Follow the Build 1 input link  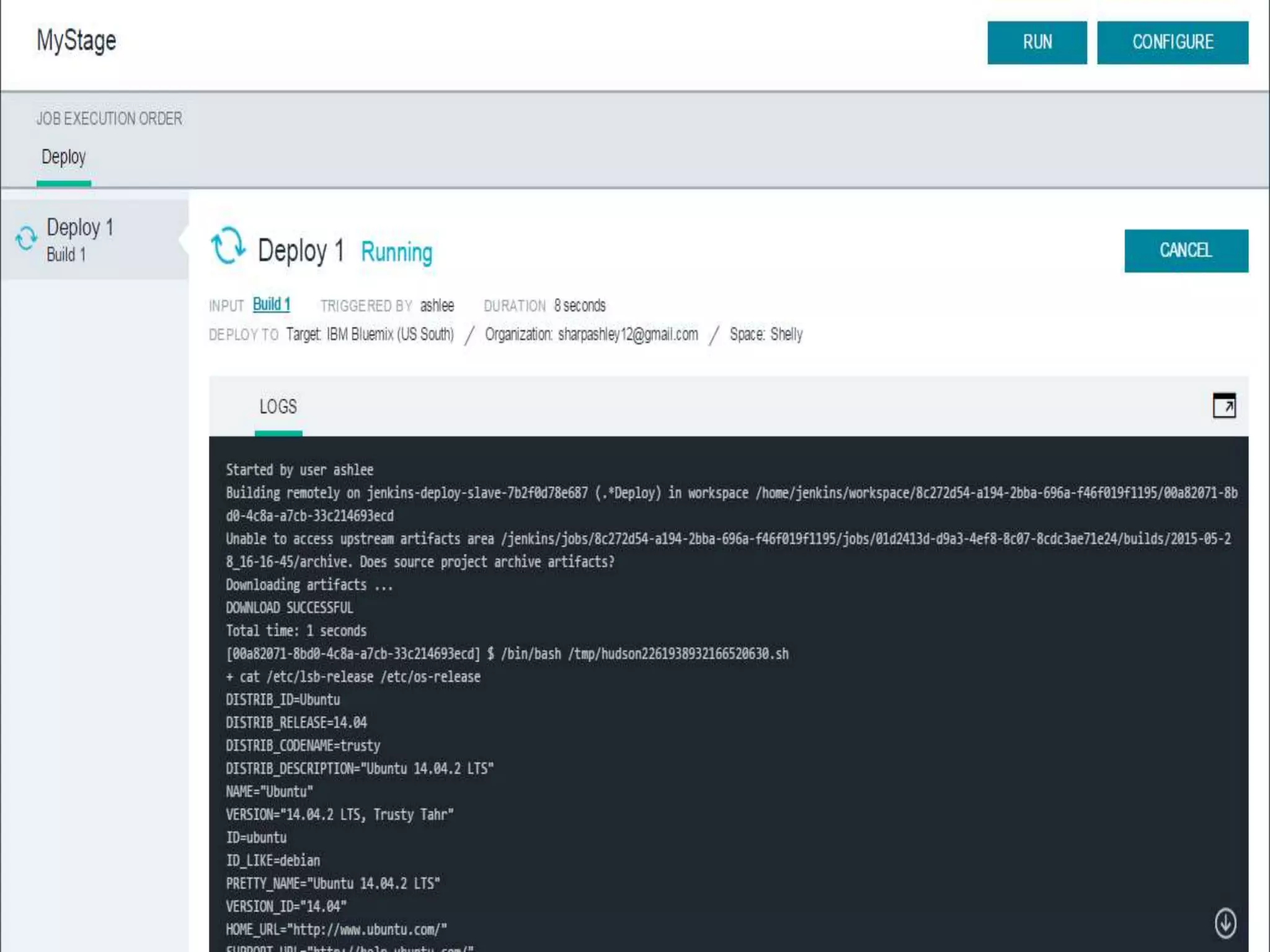tap(271, 304)
